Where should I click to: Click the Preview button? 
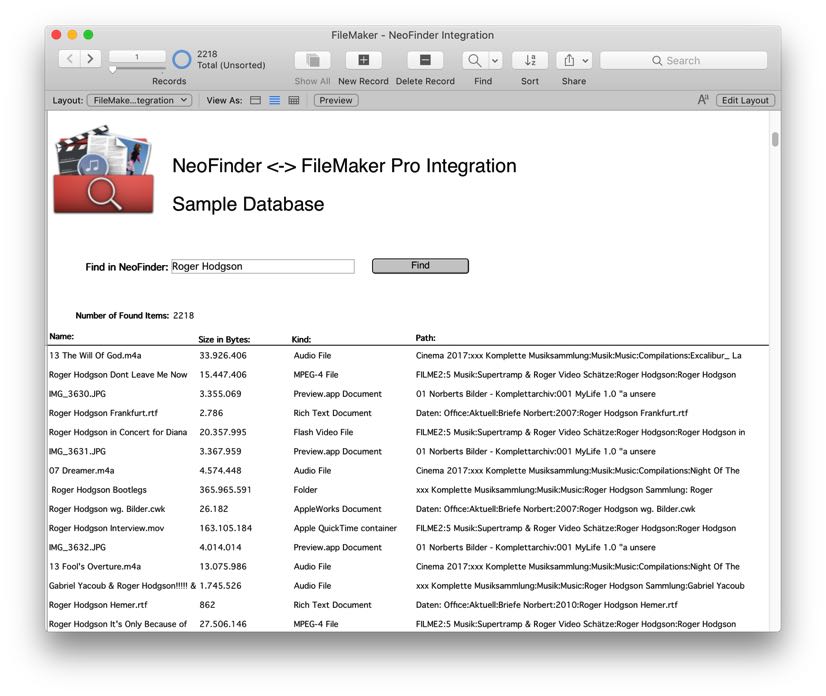[x=336, y=100]
